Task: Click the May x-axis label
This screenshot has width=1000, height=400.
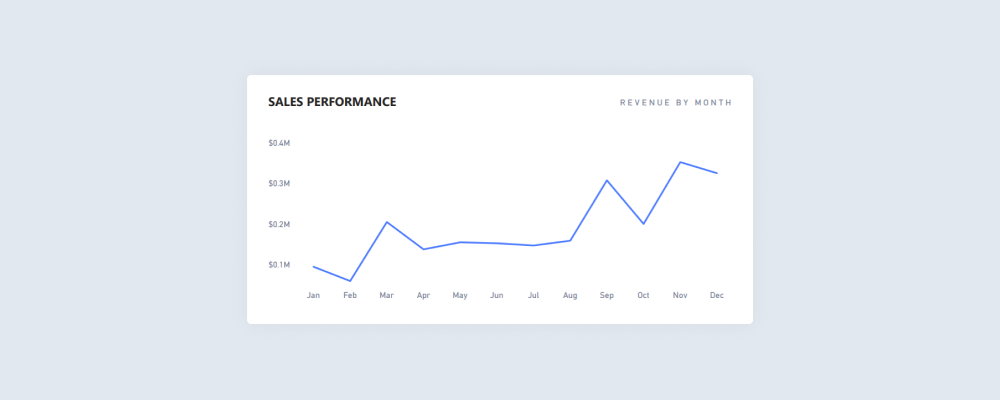Action: tap(460, 296)
